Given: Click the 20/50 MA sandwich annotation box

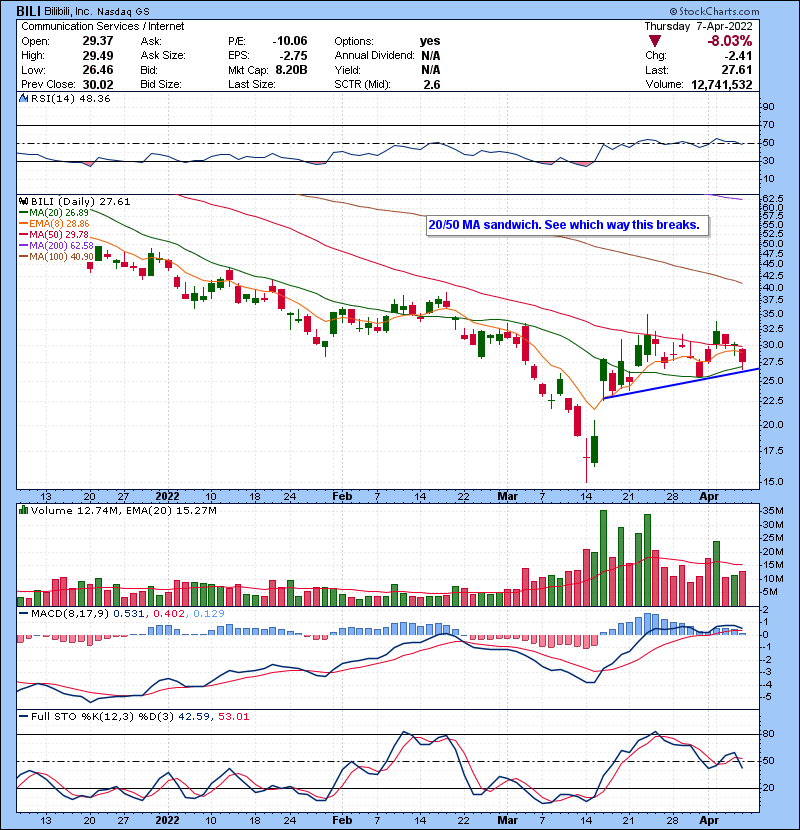Looking at the screenshot, I should click(567, 225).
